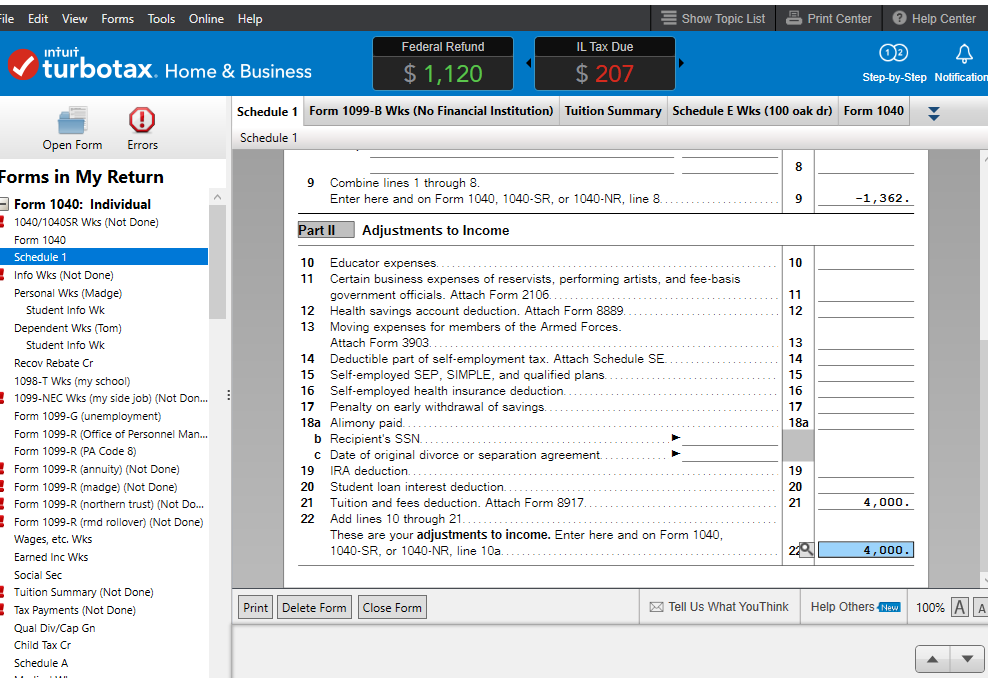
Task: Select Schedule 1 in forms list
Action: coord(104,257)
